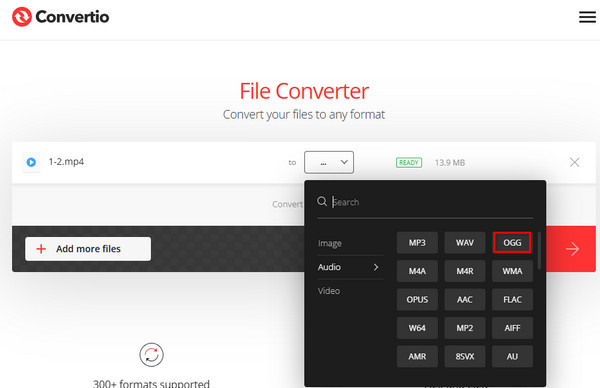Choose M4R format
Image resolution: width=600 pixels, height=388 pixels.
point(465,271)
